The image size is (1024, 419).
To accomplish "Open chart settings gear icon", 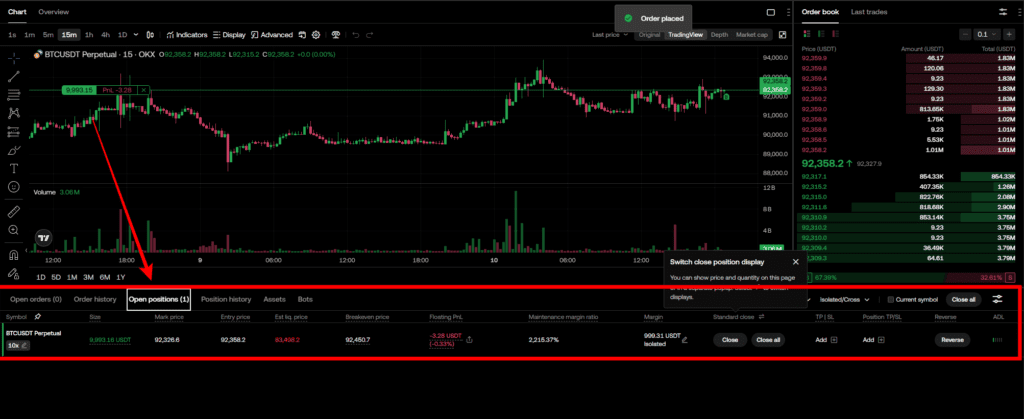I will click(x=316, y=34).
